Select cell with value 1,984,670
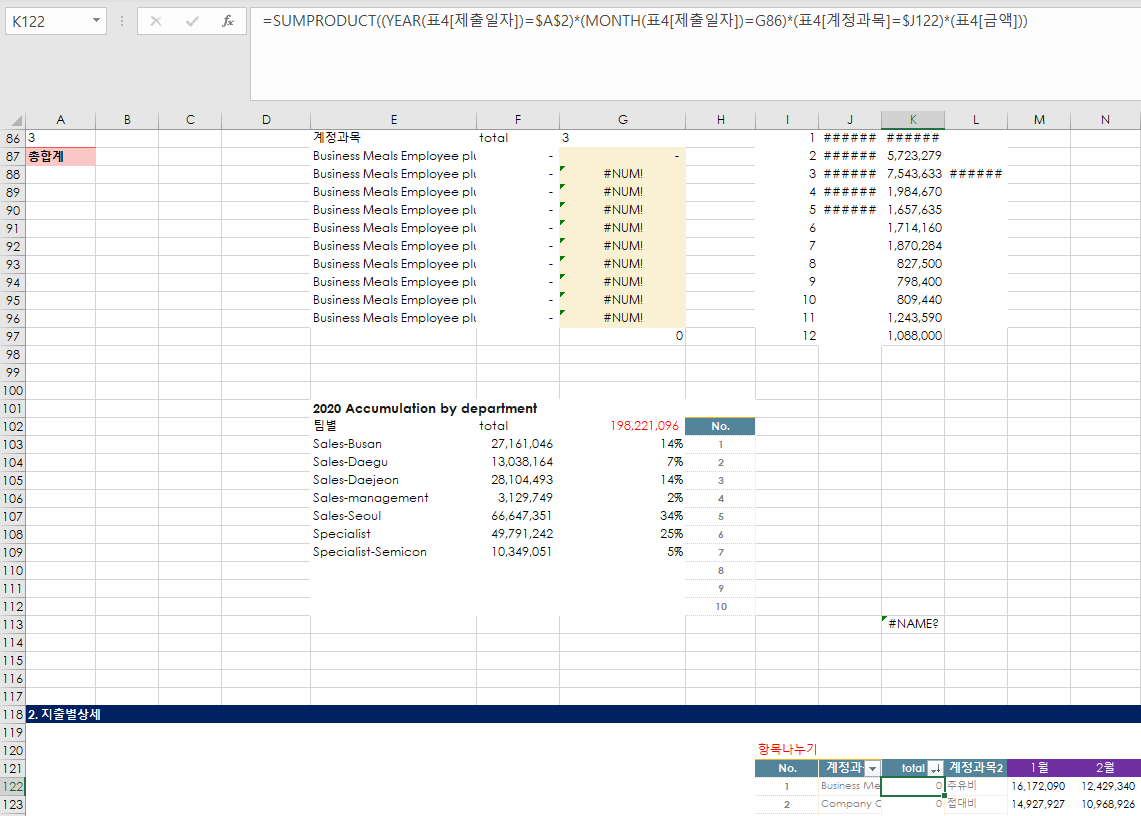The height and width of the screenshot is (816, 1141). coord(913,192)
